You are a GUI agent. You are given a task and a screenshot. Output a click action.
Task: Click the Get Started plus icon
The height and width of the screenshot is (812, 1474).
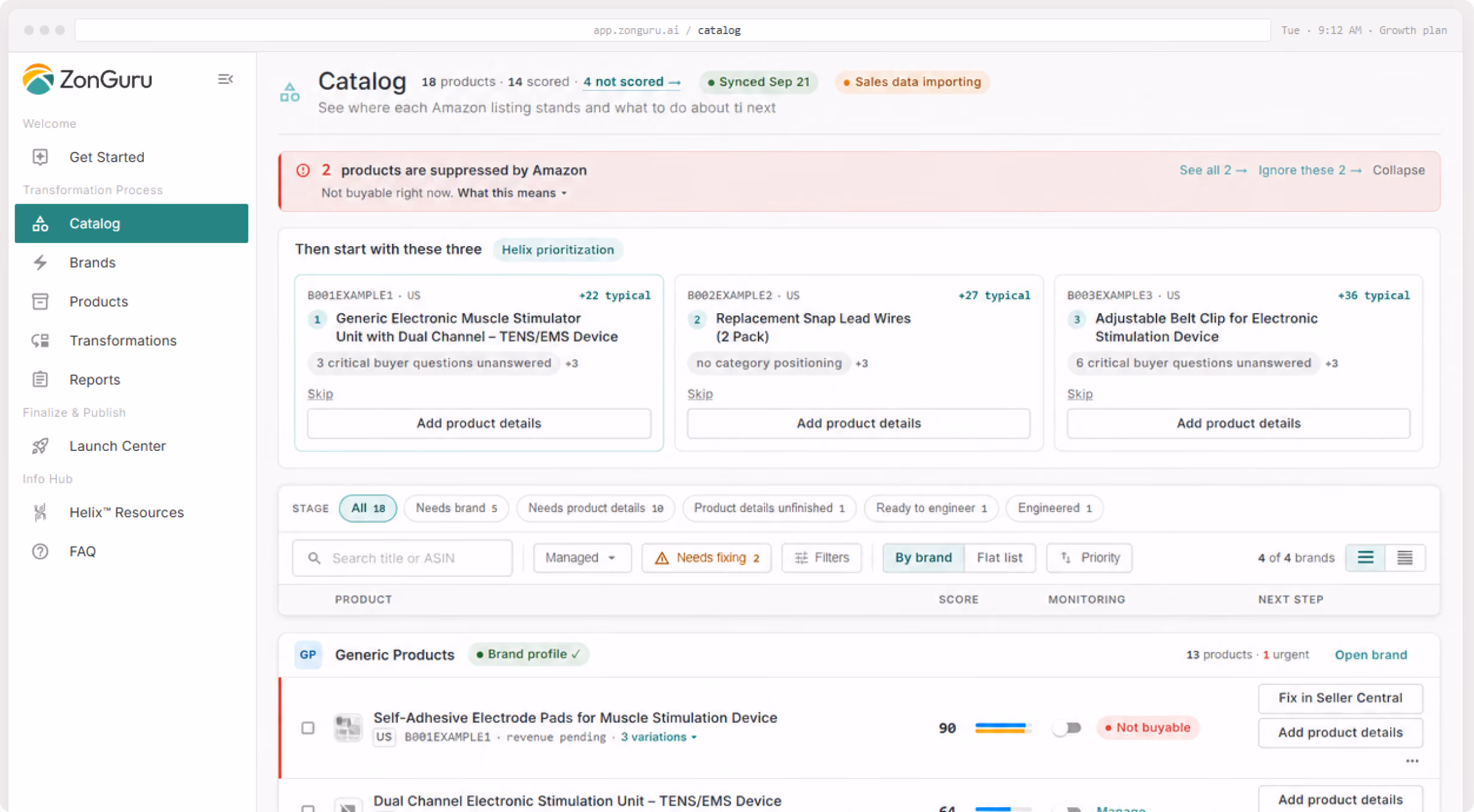coord(40,157)
